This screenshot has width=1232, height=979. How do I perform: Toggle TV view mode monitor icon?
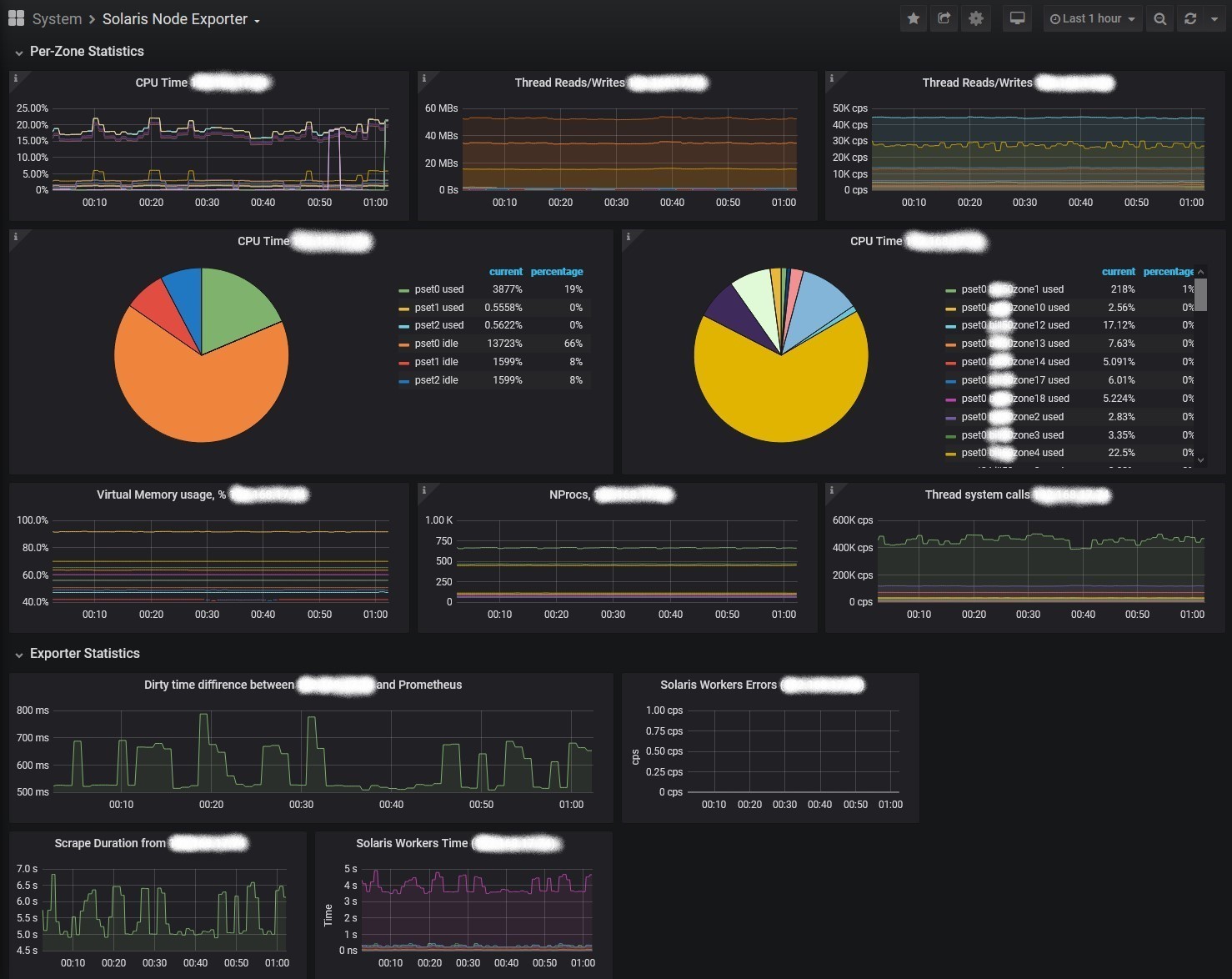tap(1017, 18)
